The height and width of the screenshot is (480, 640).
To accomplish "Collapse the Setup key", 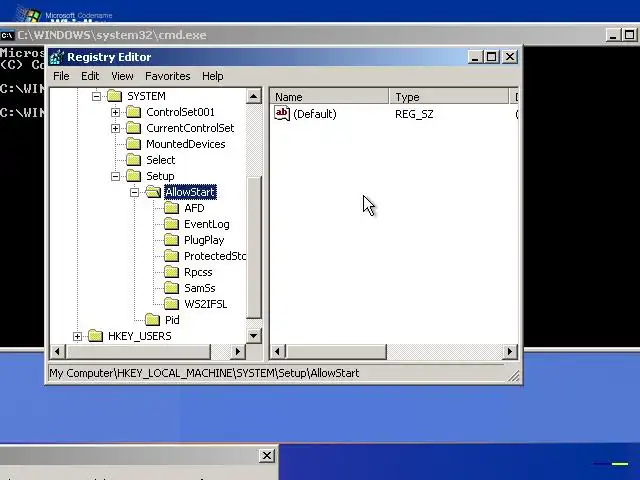I will click(116, 176).
